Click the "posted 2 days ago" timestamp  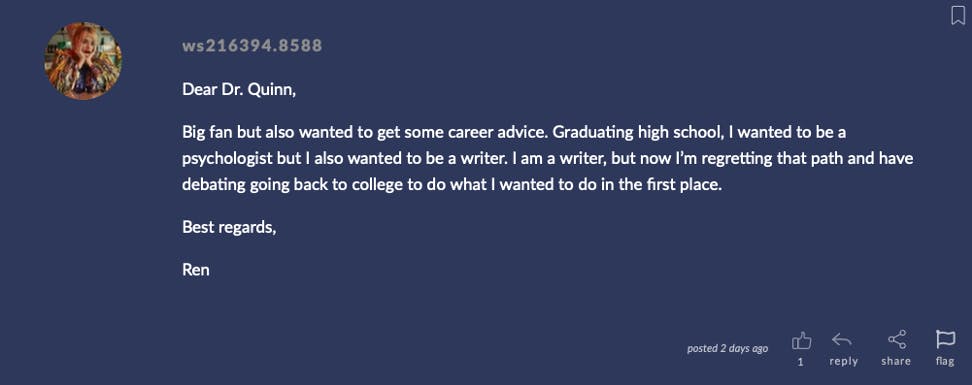click(x=728, y=348)
